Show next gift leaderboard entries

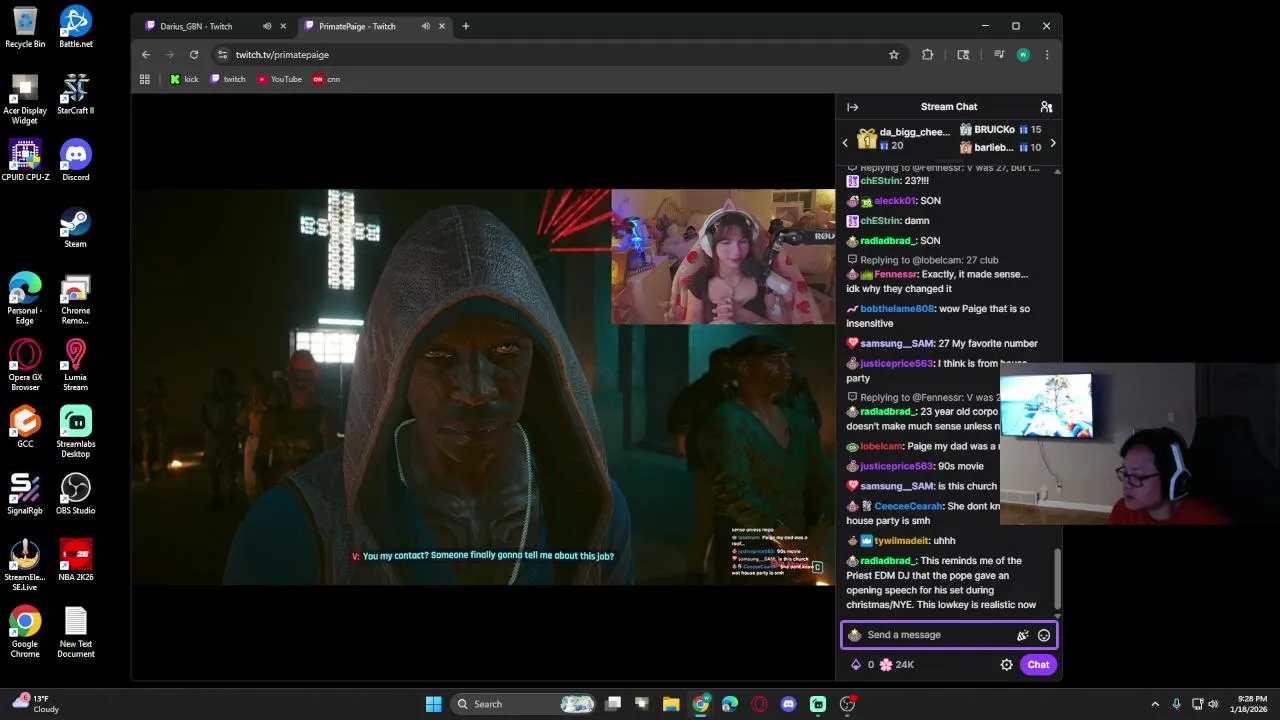pos(1052,144)
